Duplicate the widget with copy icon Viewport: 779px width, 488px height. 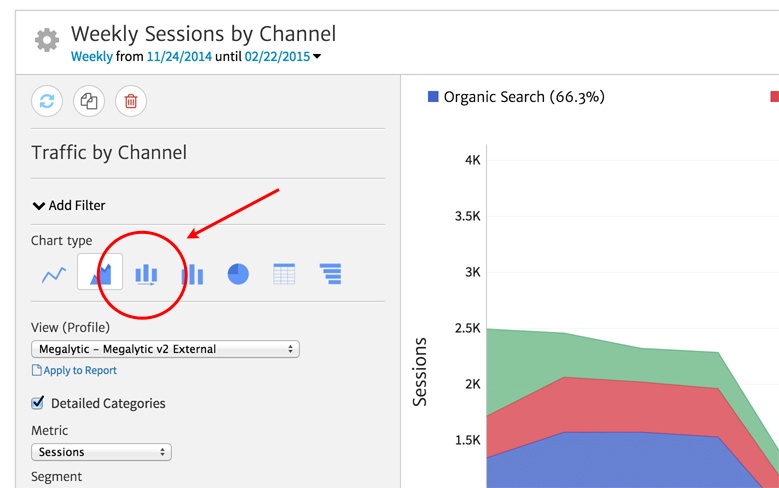88,100
